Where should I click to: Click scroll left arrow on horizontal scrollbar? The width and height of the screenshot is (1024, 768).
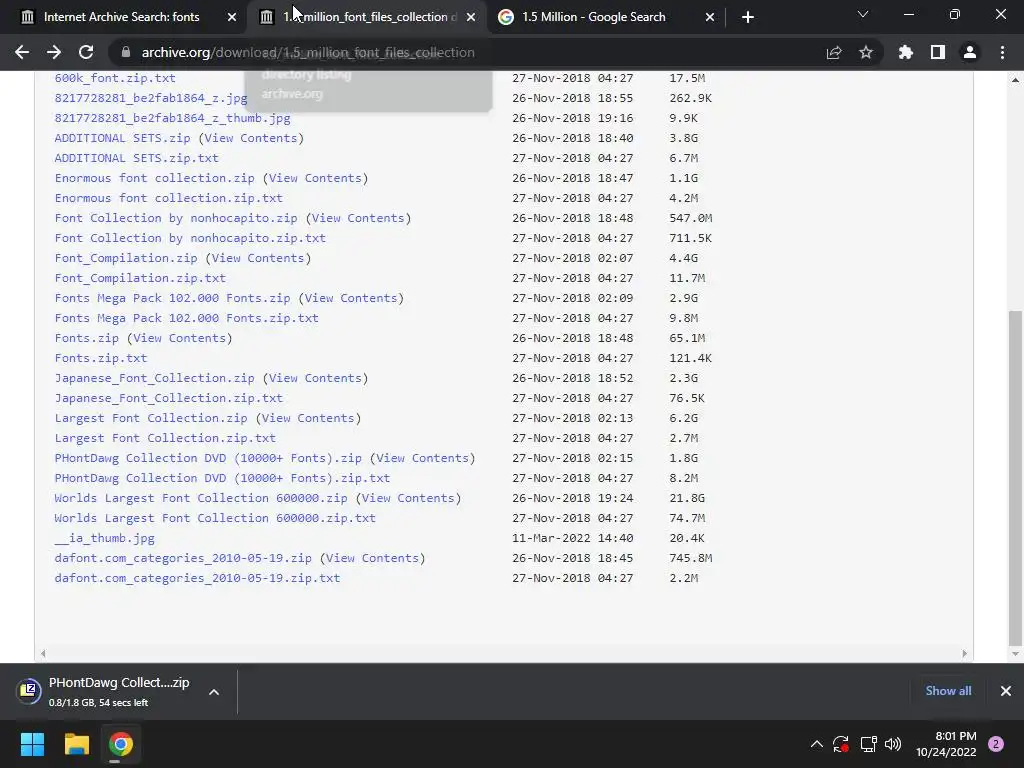(x=42, y=653)
